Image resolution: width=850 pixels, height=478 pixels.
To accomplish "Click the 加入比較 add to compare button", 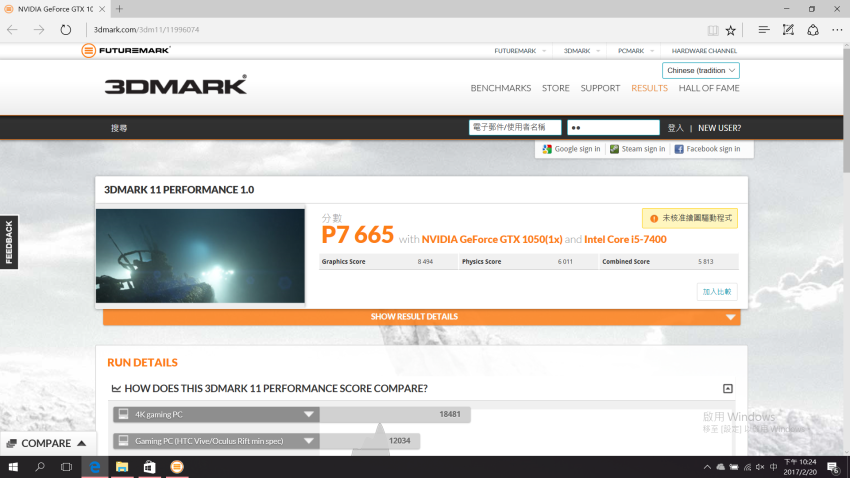I will [x=717, y=292].
